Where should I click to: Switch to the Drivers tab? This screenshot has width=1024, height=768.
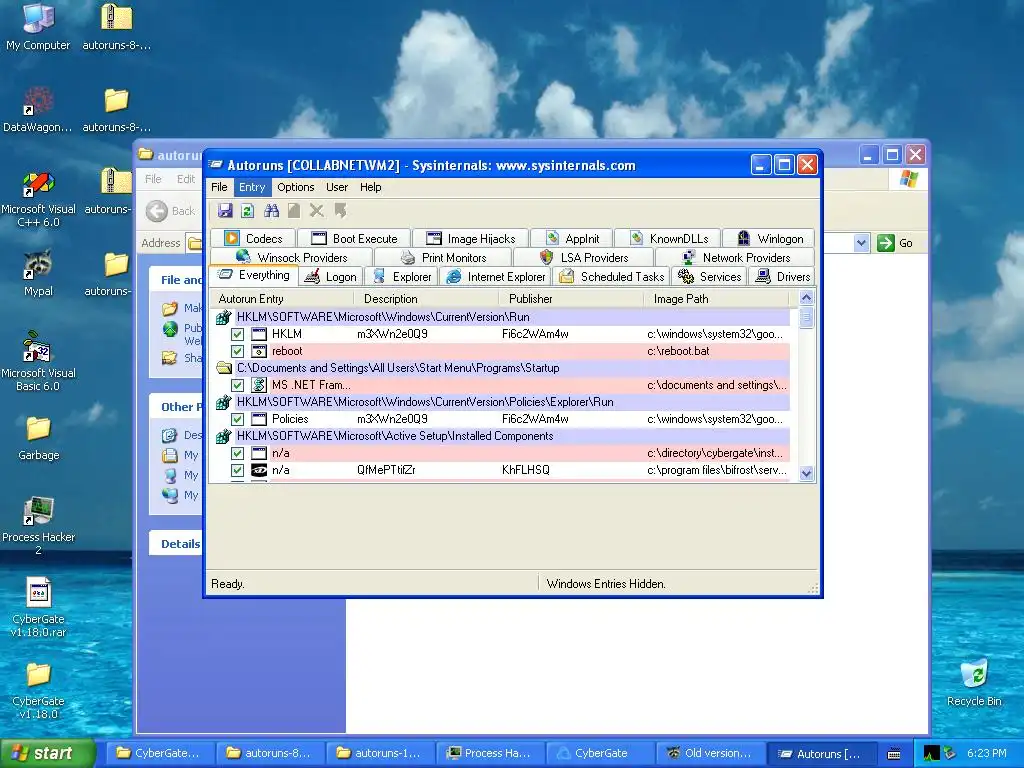pyautogui.click(x=782, y=277)
